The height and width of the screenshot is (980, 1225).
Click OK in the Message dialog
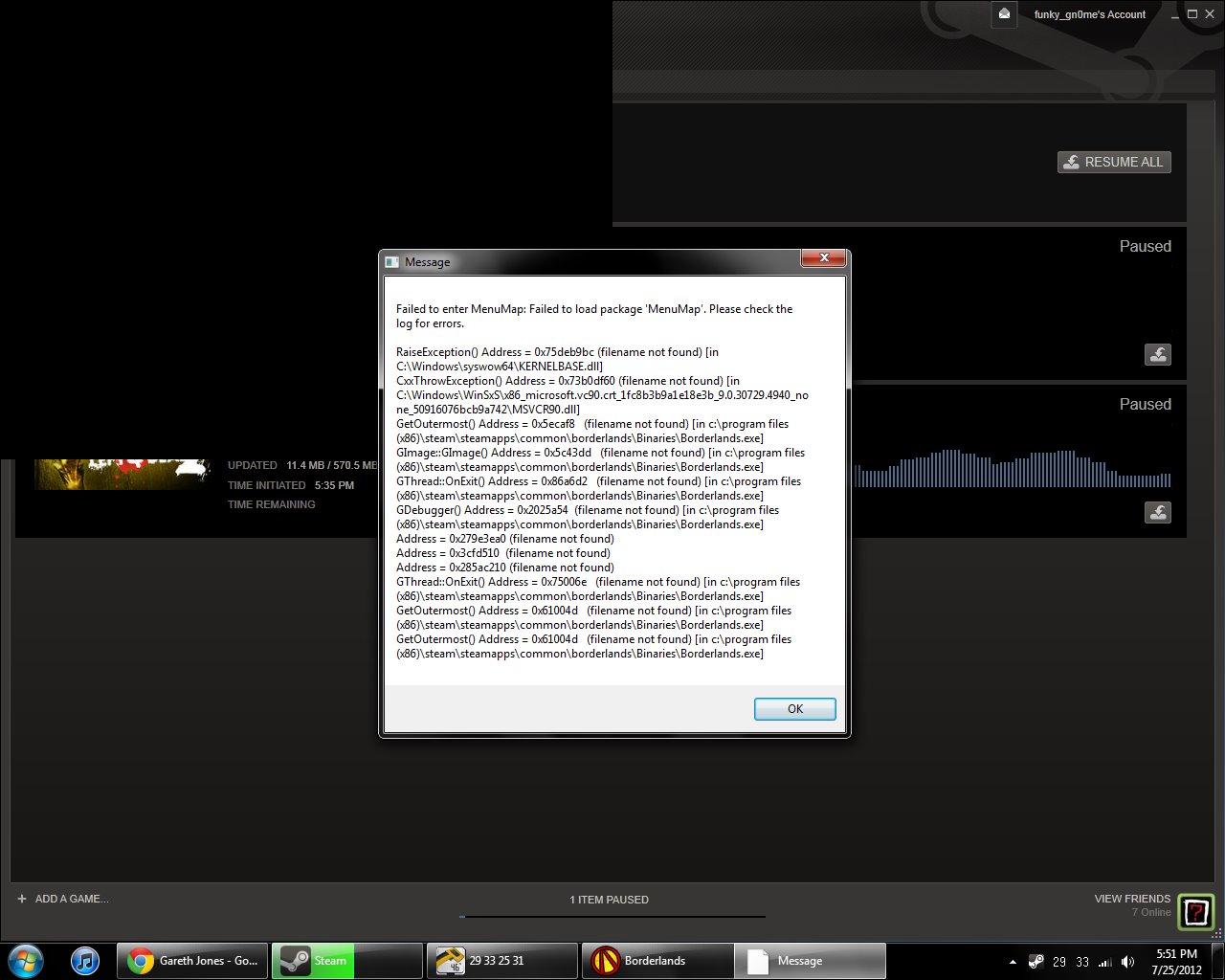click(794, 708)
